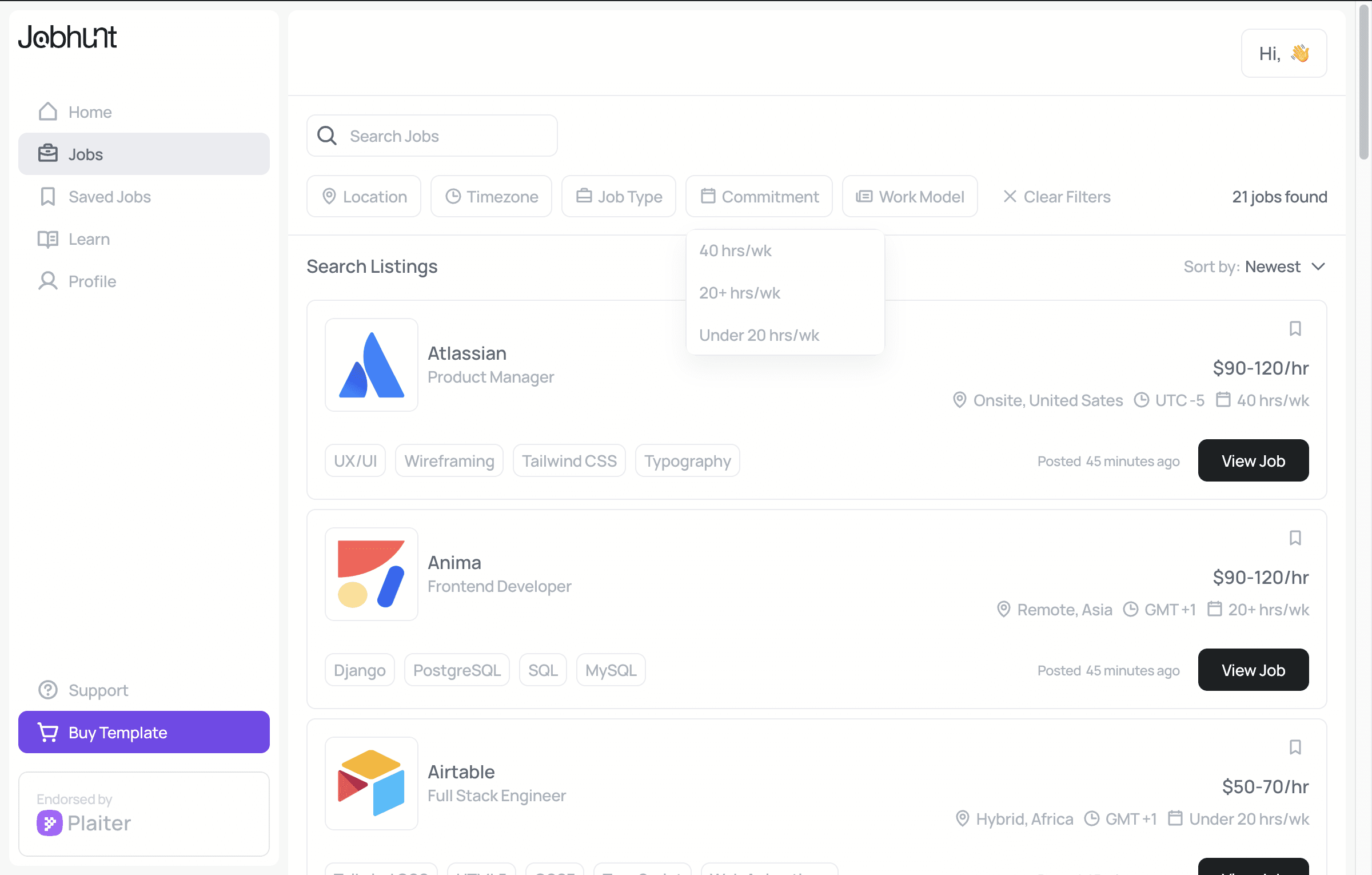
Task: Open the Work Model filter
Action: [910, 196]
